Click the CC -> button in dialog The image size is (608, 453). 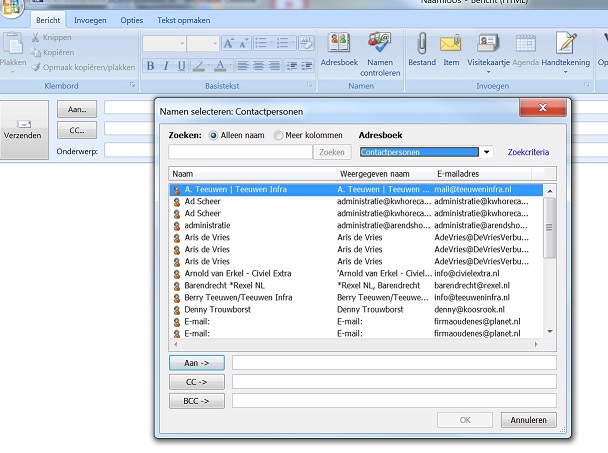click(x=197, y=382)
